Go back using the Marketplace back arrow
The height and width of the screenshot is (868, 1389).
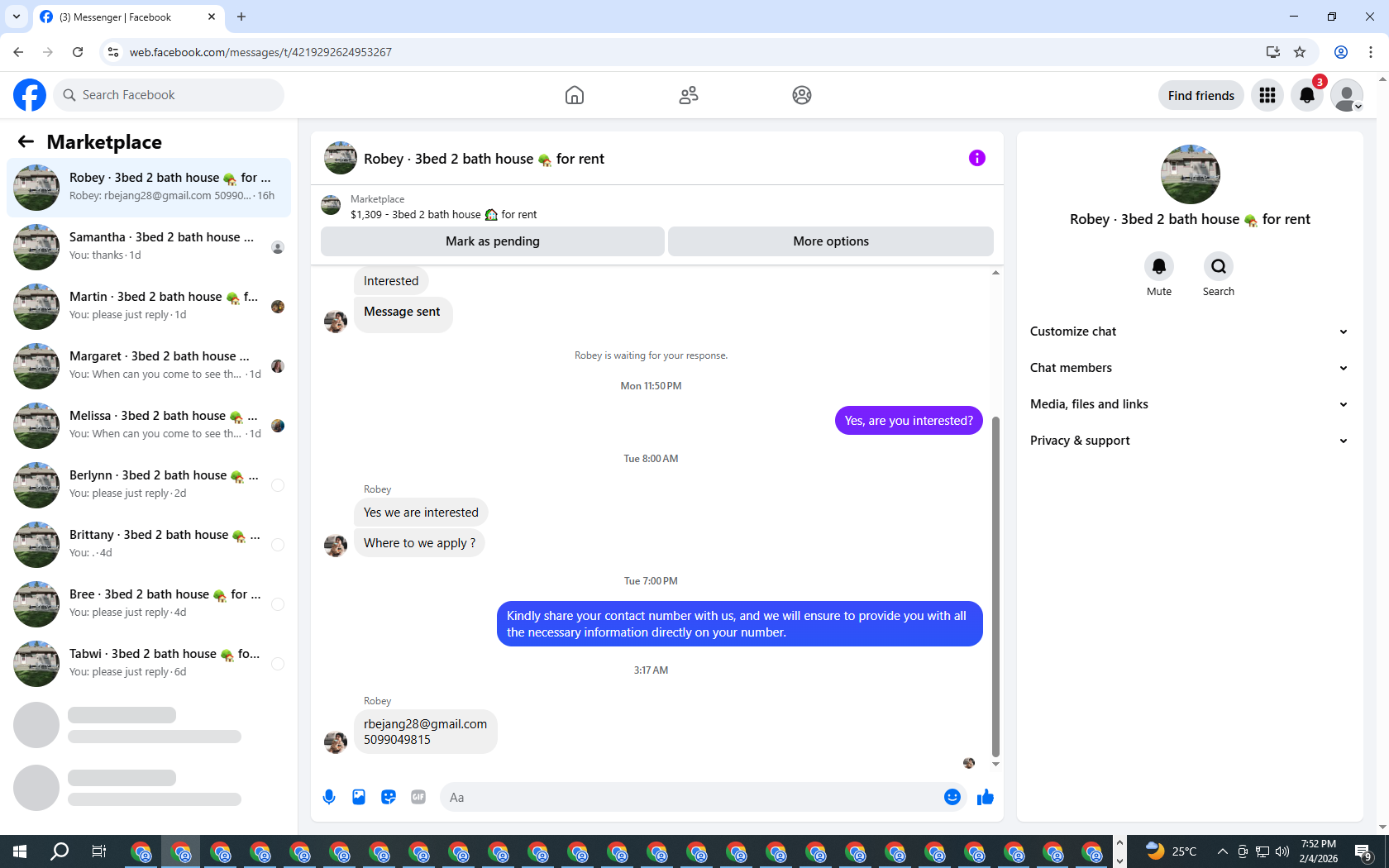(26, 141)
